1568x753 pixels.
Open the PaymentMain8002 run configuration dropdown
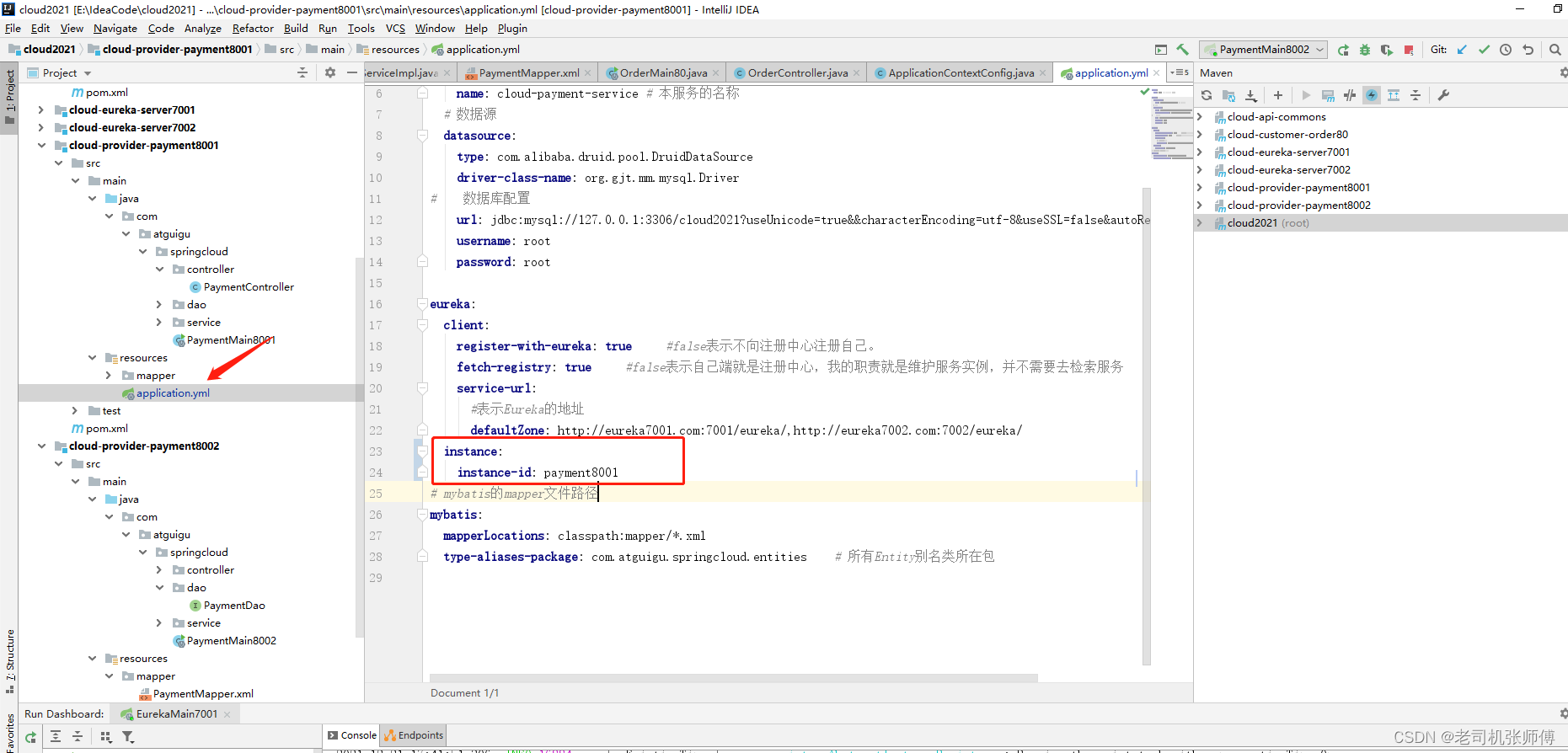point(1263,50)
